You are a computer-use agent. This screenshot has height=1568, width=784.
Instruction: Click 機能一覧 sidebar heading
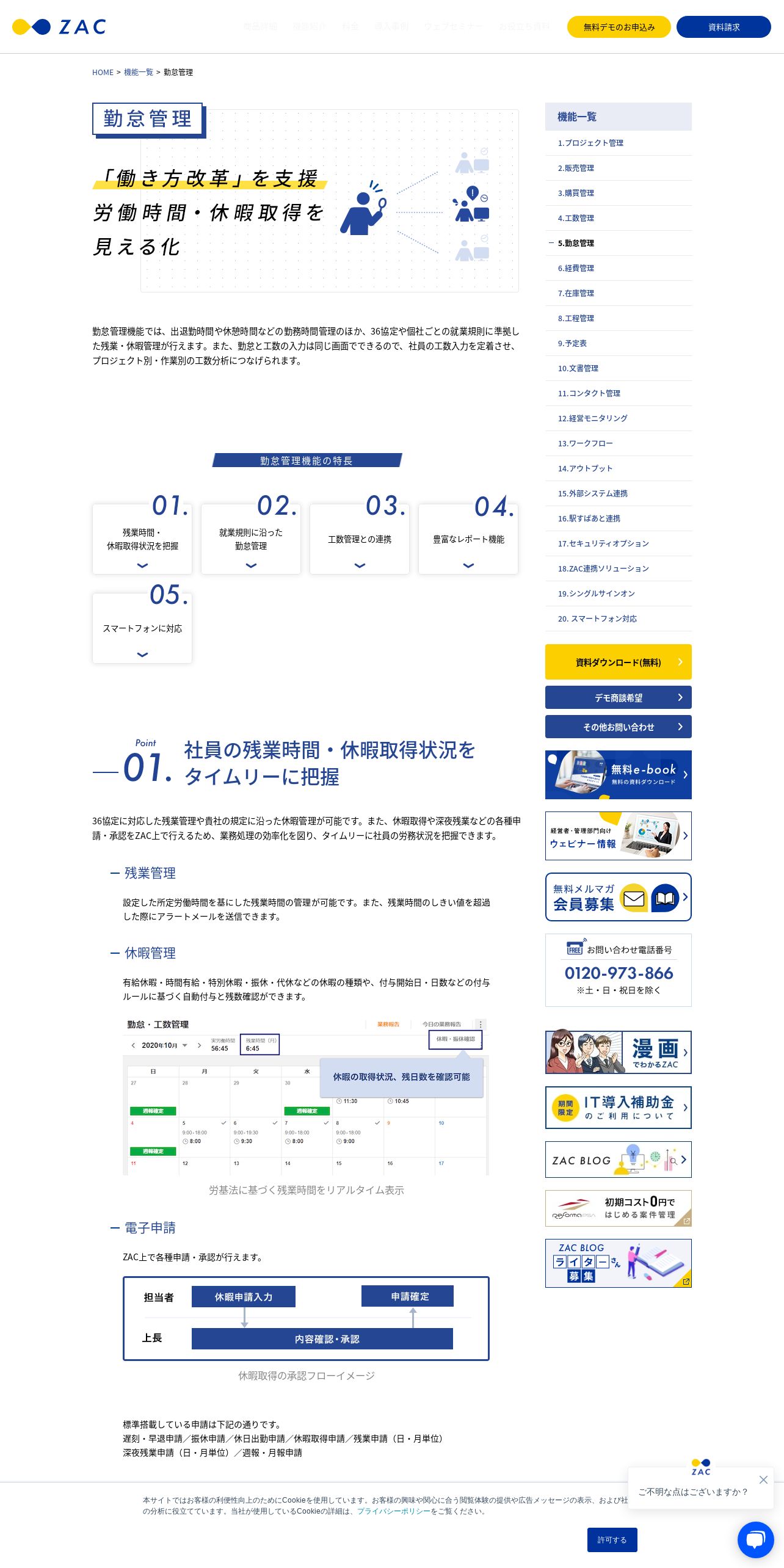(619, 117)
